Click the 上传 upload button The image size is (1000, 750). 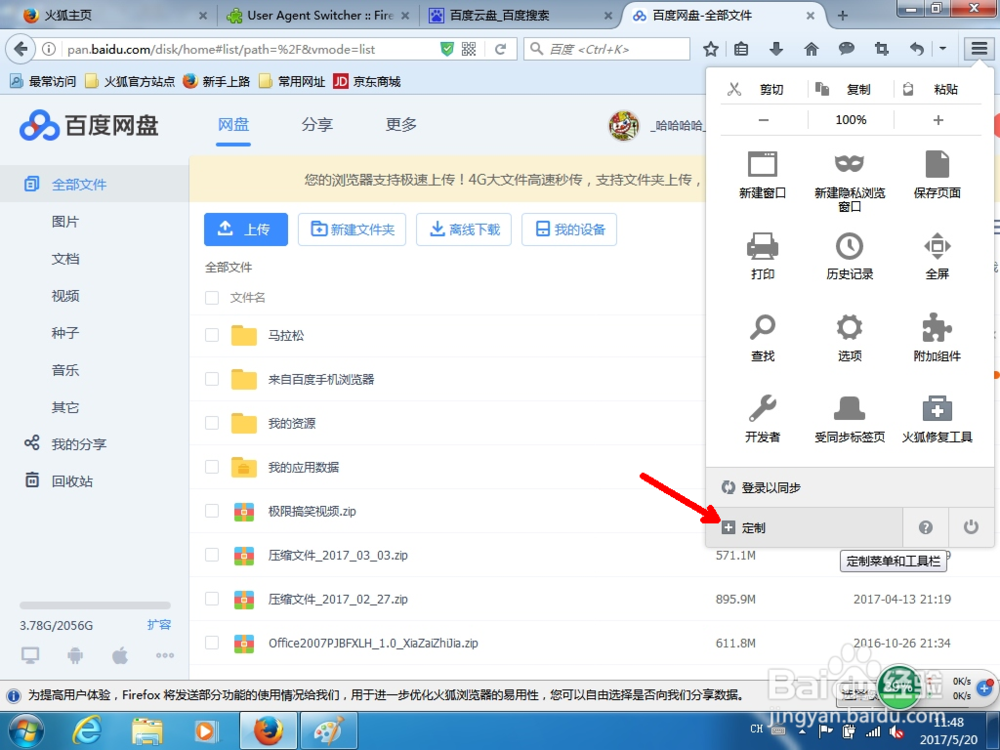point(245,229)
